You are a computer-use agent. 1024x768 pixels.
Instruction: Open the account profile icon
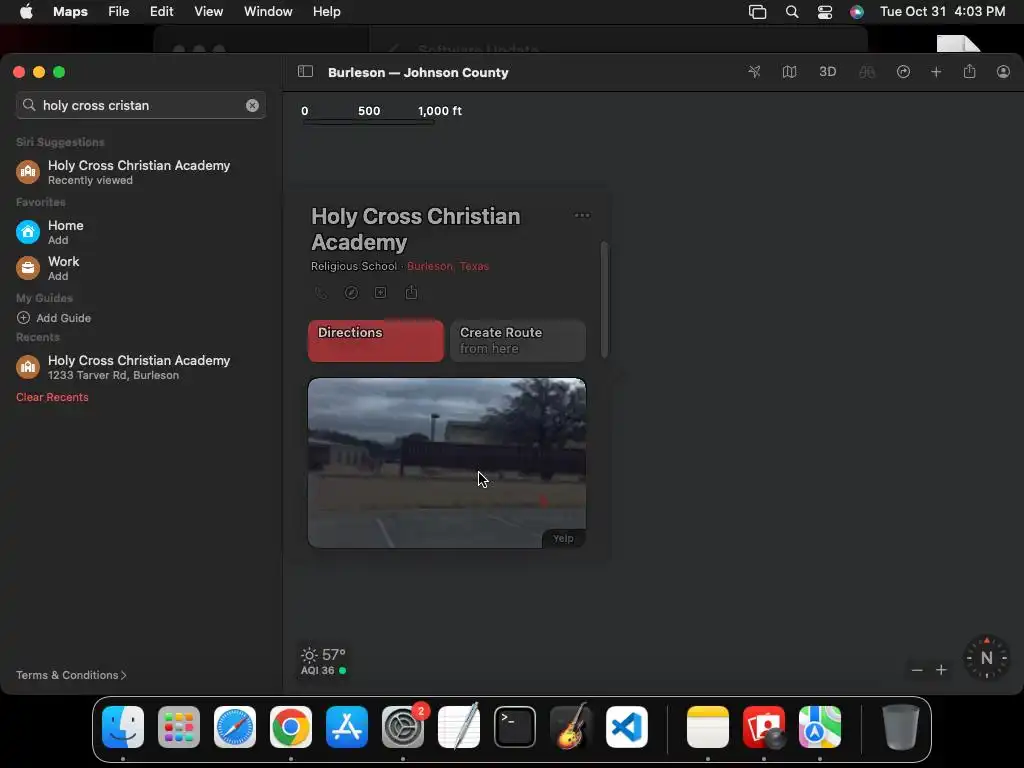point(1003,72)
